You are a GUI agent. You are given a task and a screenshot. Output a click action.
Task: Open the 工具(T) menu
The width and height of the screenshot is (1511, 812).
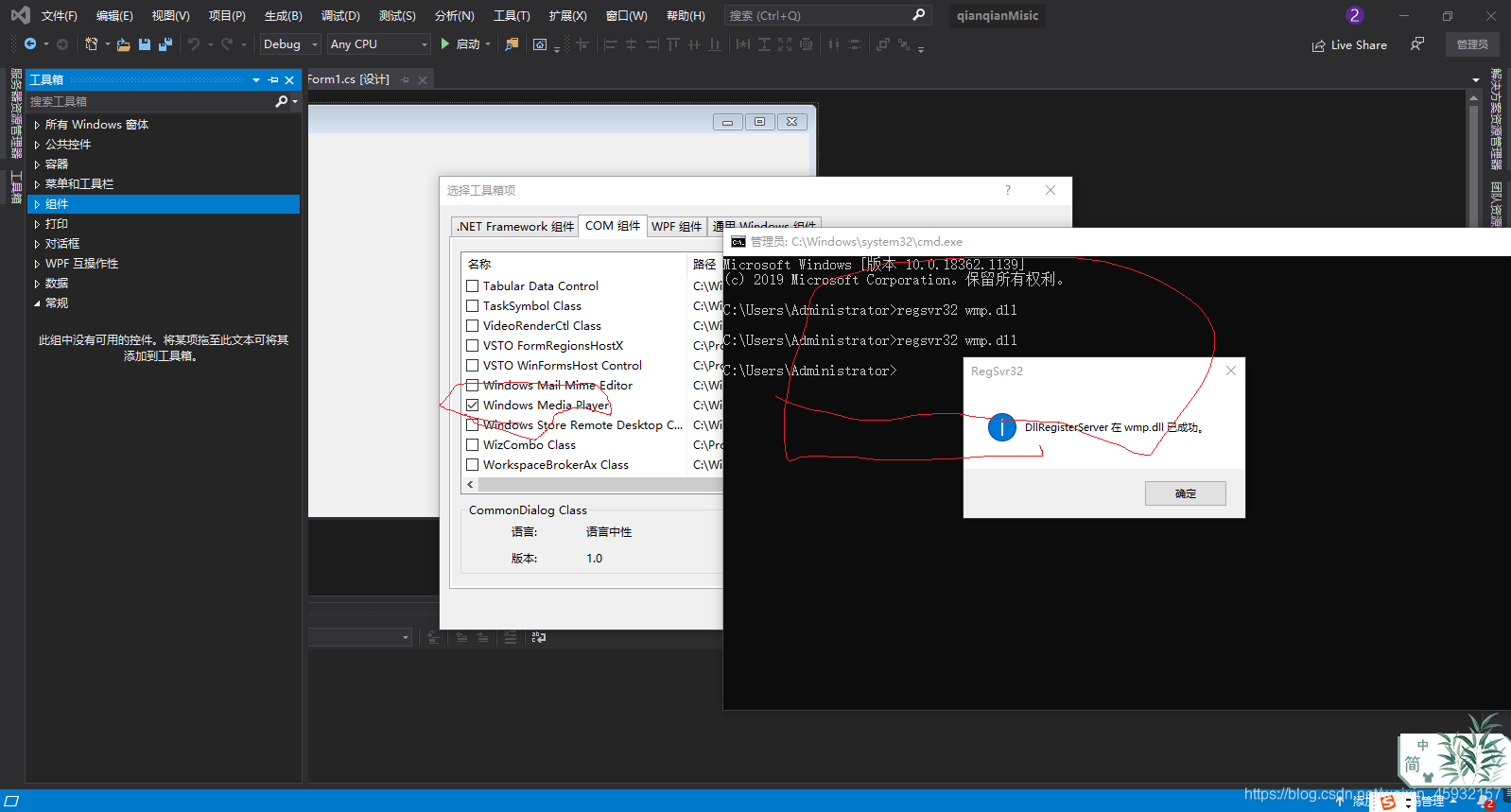pyautogui.click(x=512, y=16)
